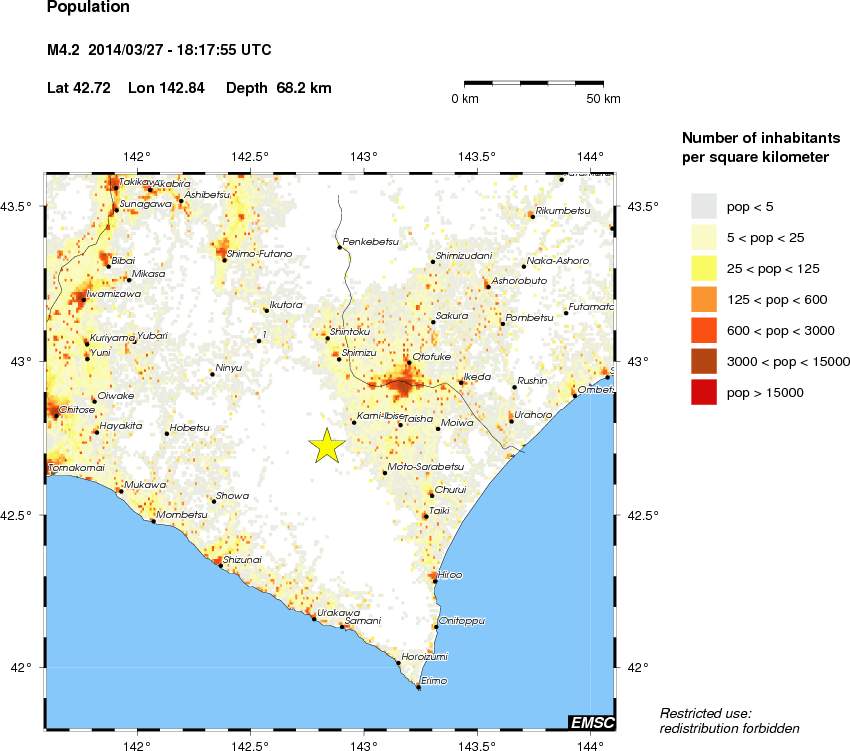This screenshot has height=751, width=850.
Task: Click the Hobetsu city dot marker
Action: point(167,433)
